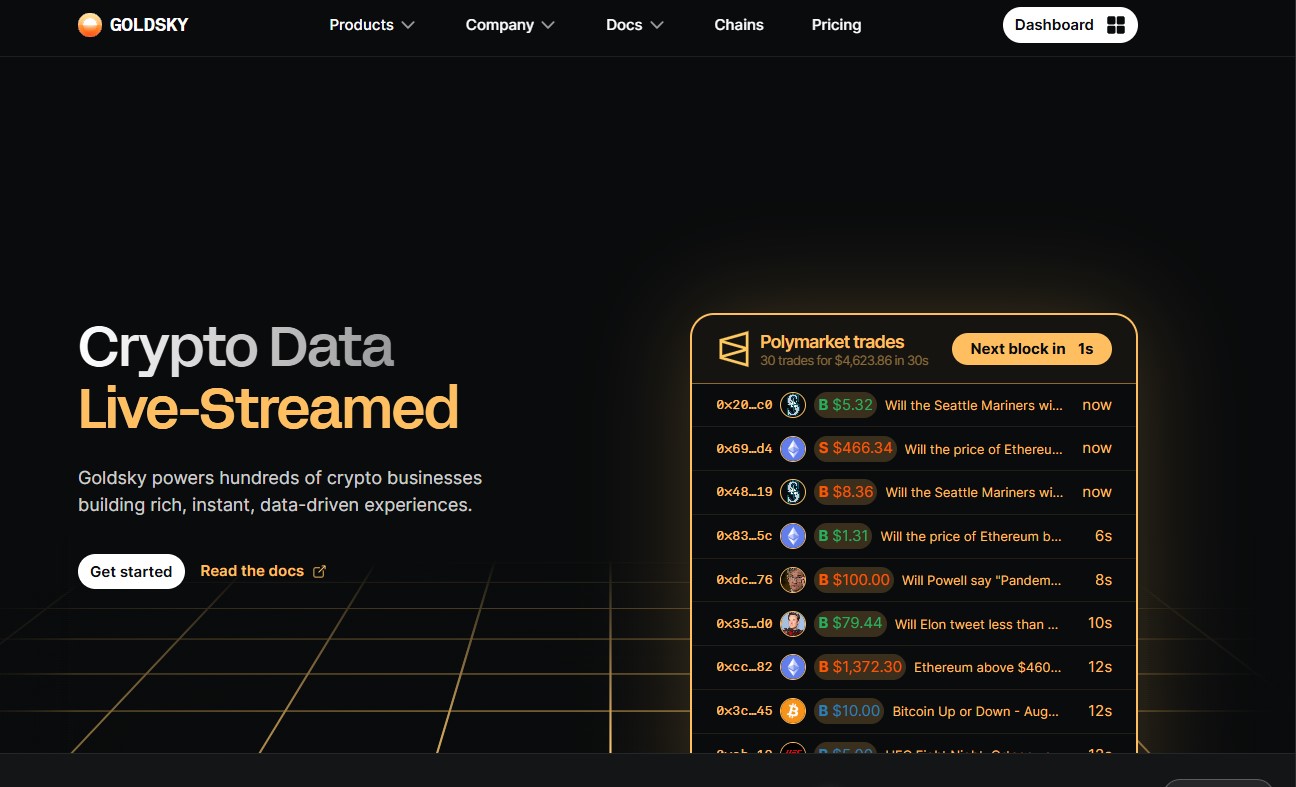Viewport: 1296px width, 787px height.
Task: Click address 0x69…d4
Action: click(744, 449)
